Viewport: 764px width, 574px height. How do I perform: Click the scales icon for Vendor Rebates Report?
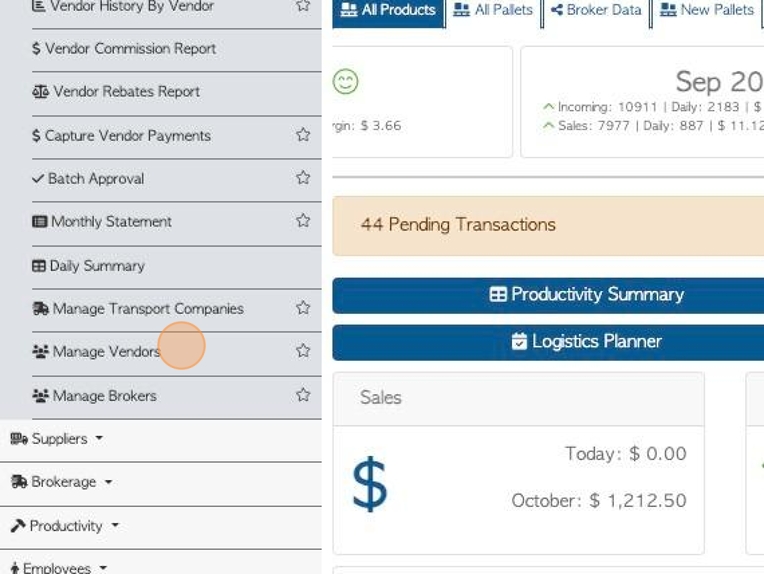point(40,91)
